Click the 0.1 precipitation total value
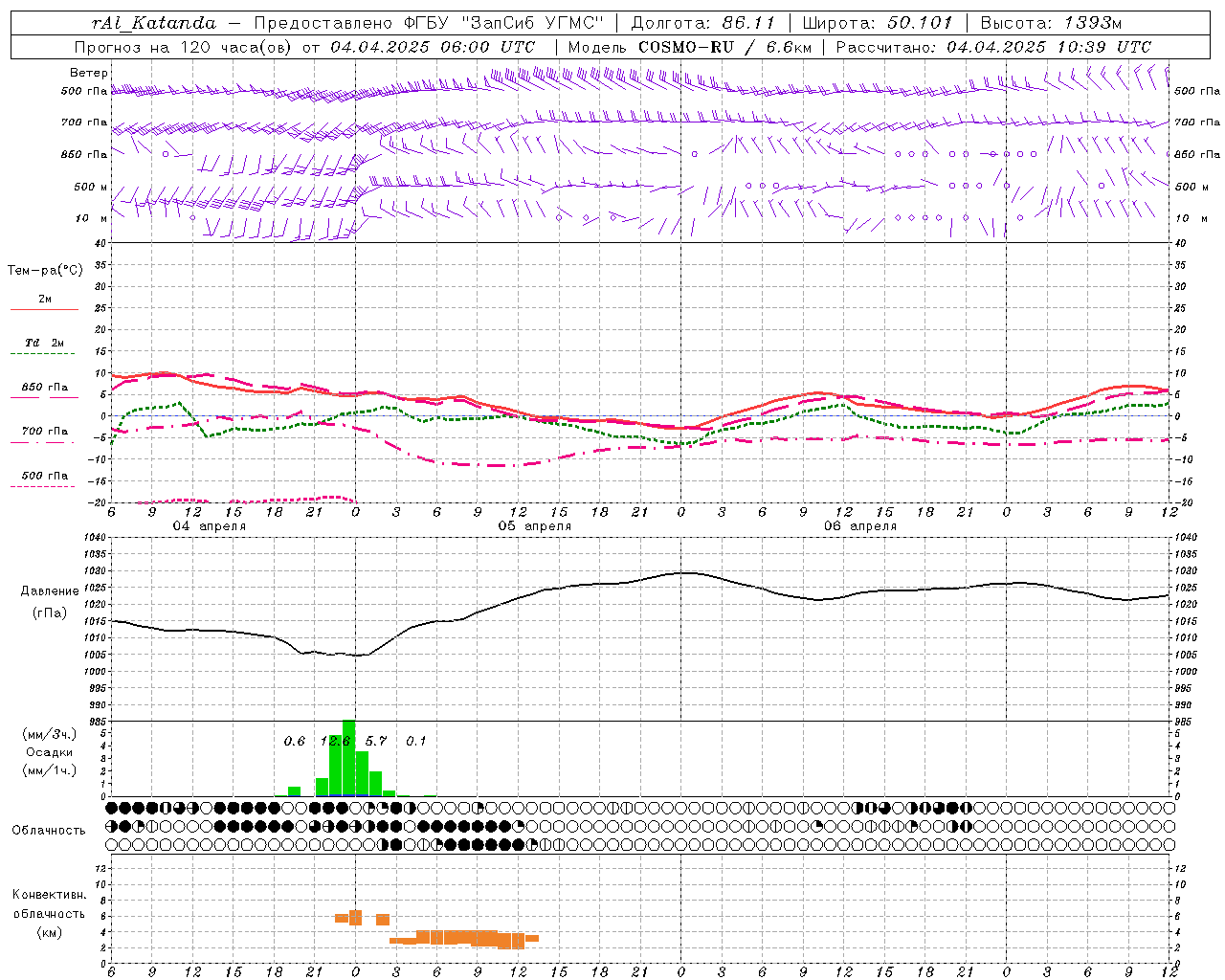Screen dimensions: 1225x980 416,742
